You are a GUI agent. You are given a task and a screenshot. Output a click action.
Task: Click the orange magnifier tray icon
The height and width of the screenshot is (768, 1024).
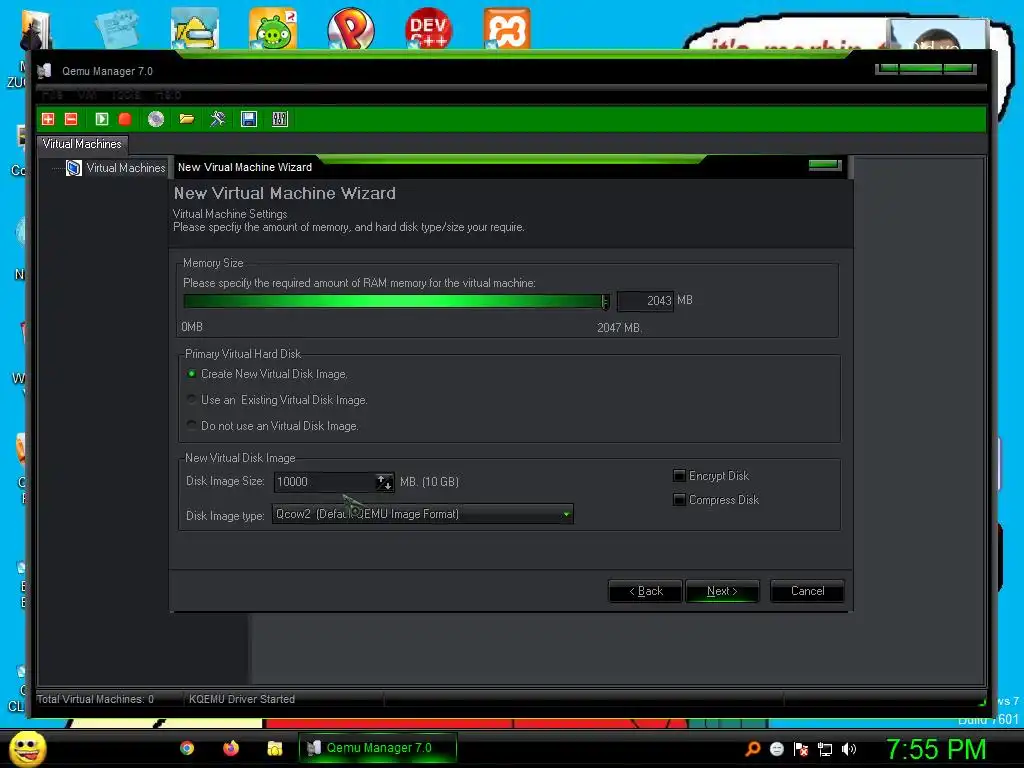click(752, 749)
